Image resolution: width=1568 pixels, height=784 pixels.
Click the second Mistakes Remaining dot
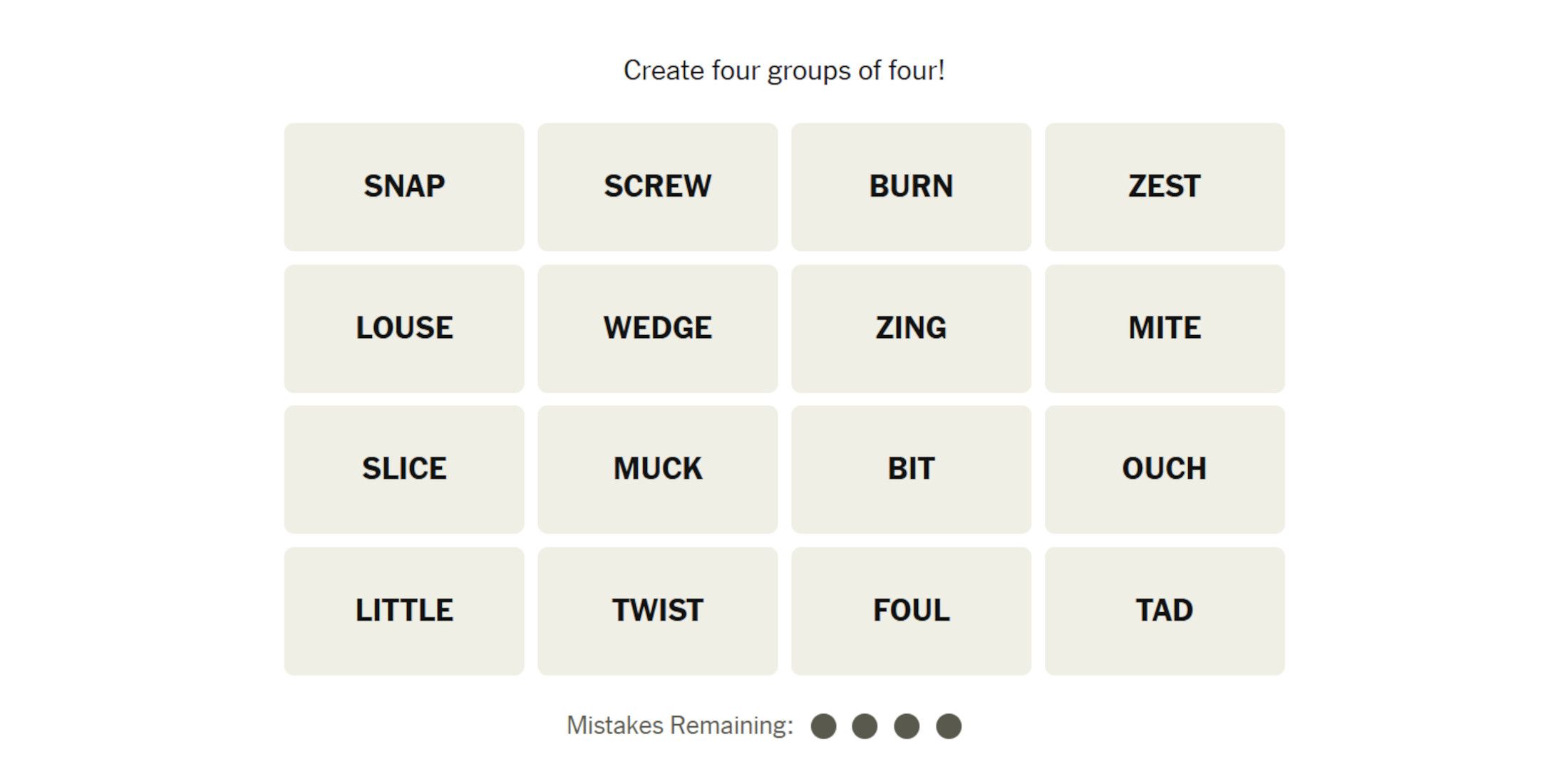click(x=865, y=726)
